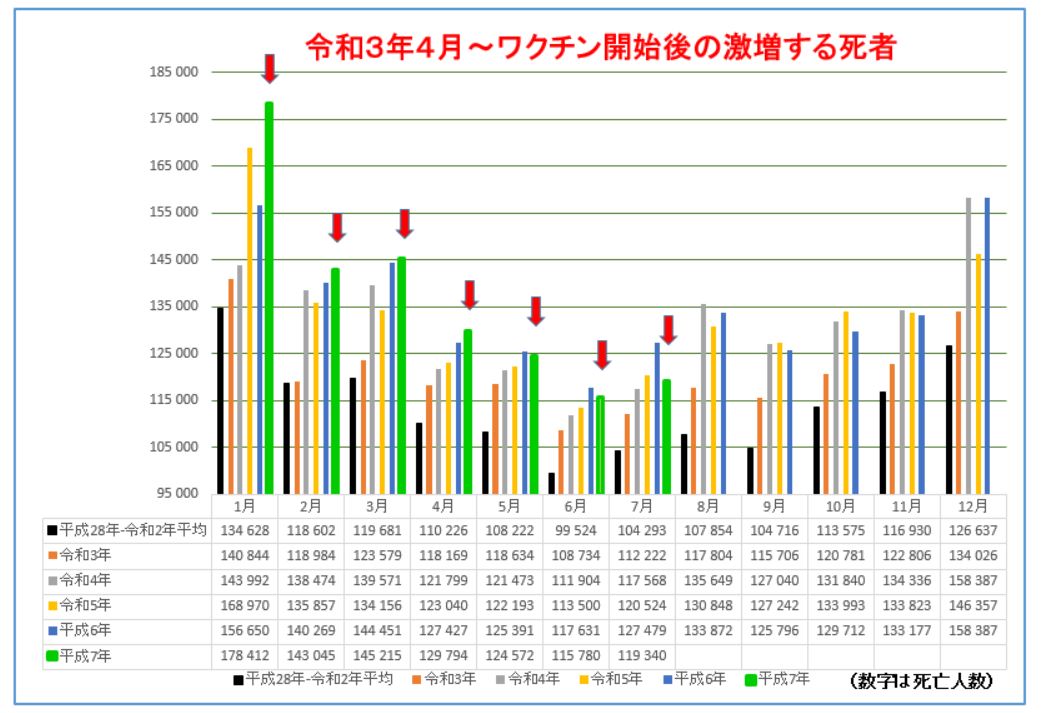
Task: Click the blue 平成6年 swatch in the bottom legend
Action: click(664, 680)
